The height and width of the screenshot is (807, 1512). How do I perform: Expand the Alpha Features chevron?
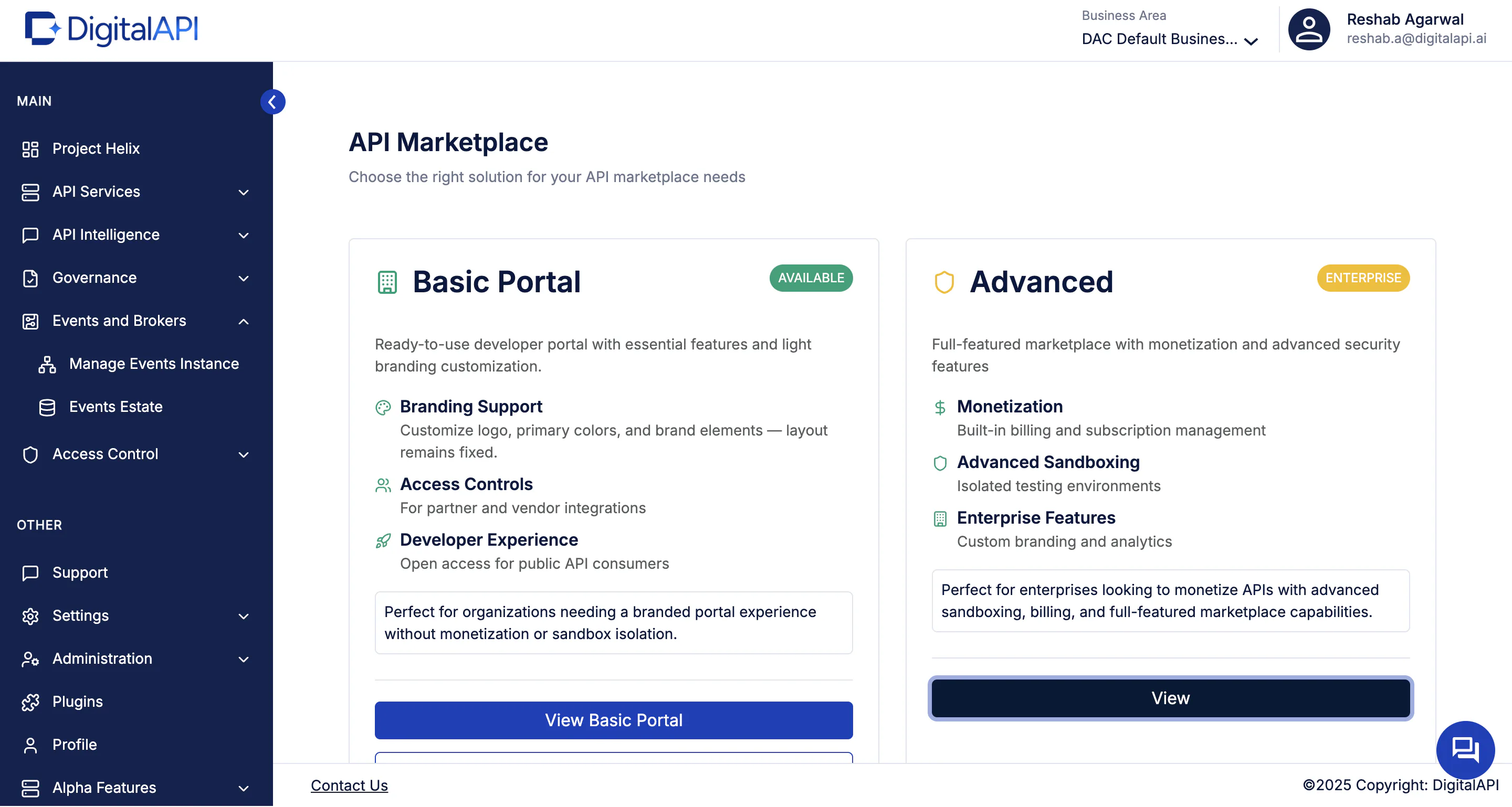[244, 789]
